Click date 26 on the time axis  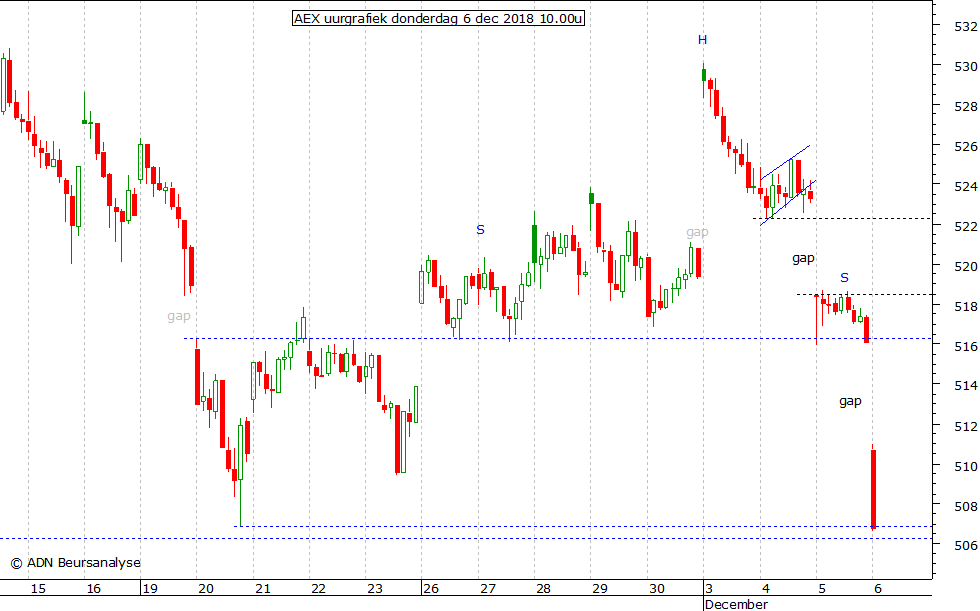(431, 589)
